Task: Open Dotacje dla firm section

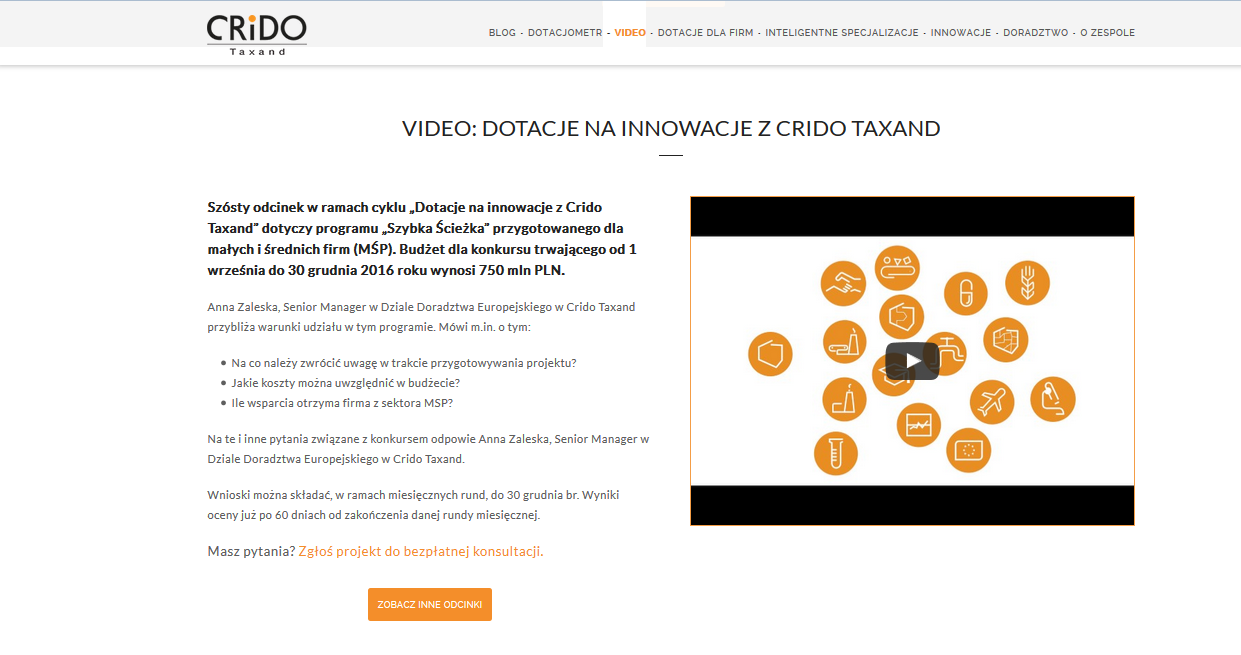Action: pos(705,33)
